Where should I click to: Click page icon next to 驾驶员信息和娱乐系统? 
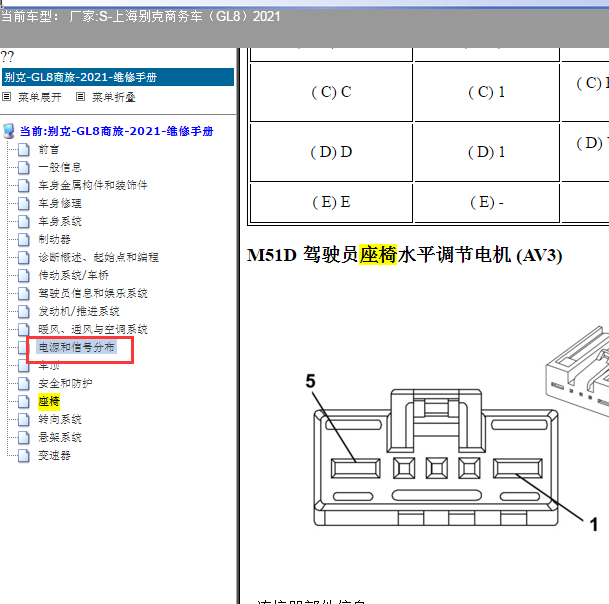click(24, 293)
